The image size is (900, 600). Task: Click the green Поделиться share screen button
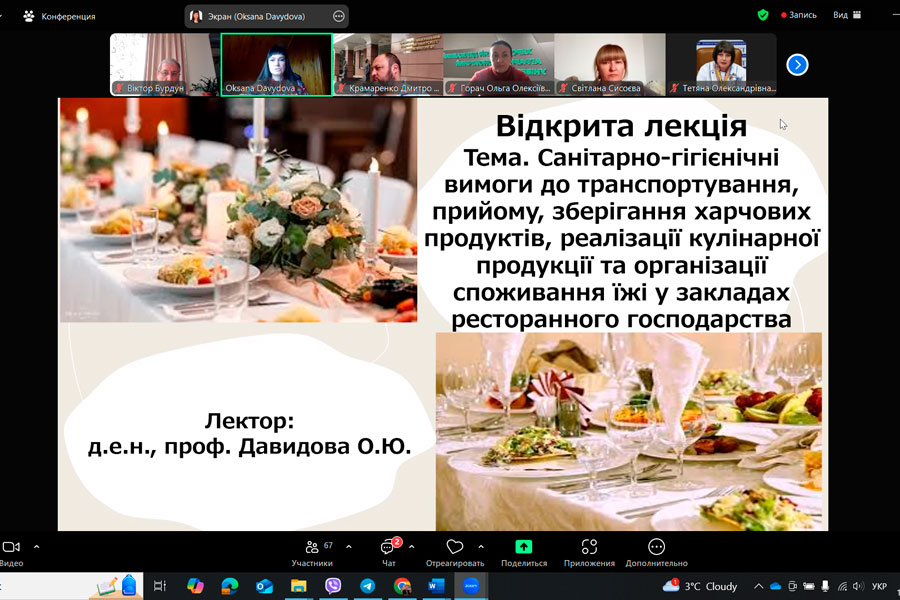click(x=523, y=553)
